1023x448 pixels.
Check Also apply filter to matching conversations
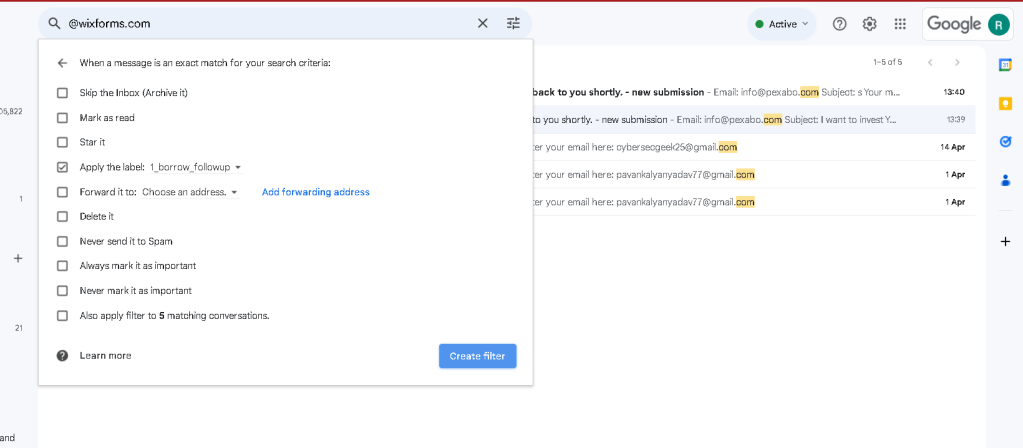[62, 316]
